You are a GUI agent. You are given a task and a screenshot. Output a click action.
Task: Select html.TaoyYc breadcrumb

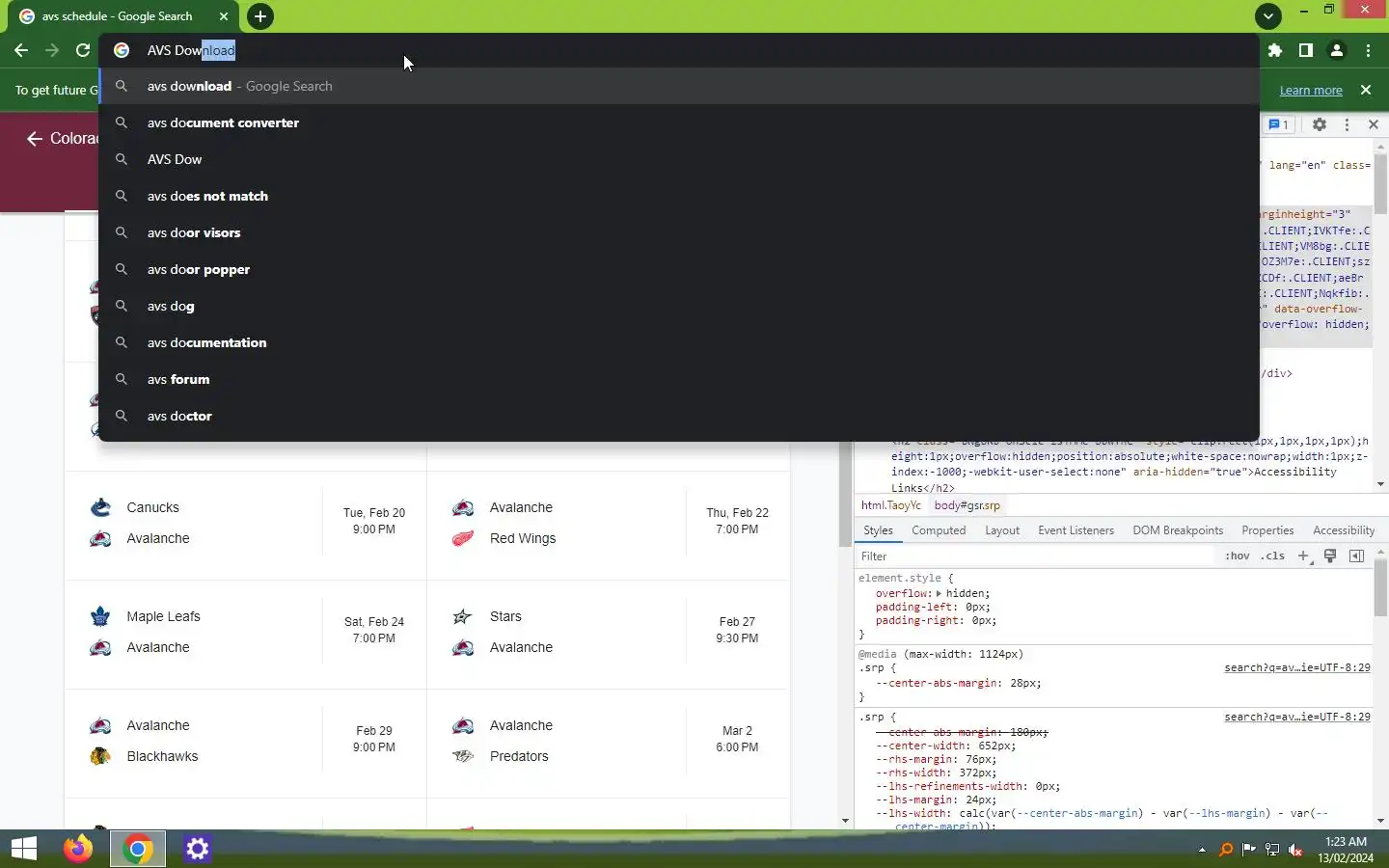(x=890, y=505)
